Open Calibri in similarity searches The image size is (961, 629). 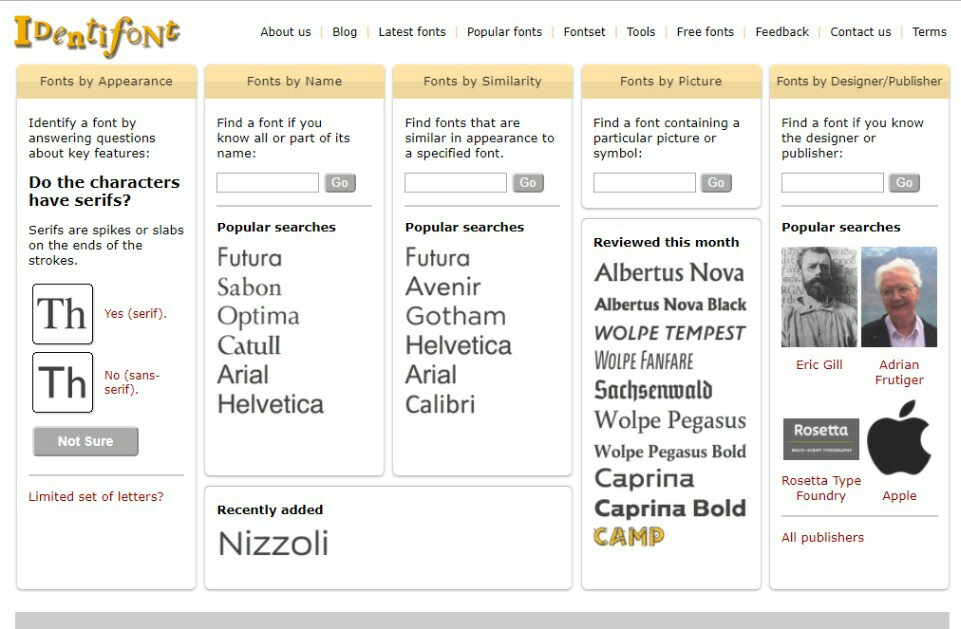click(439, 404)
